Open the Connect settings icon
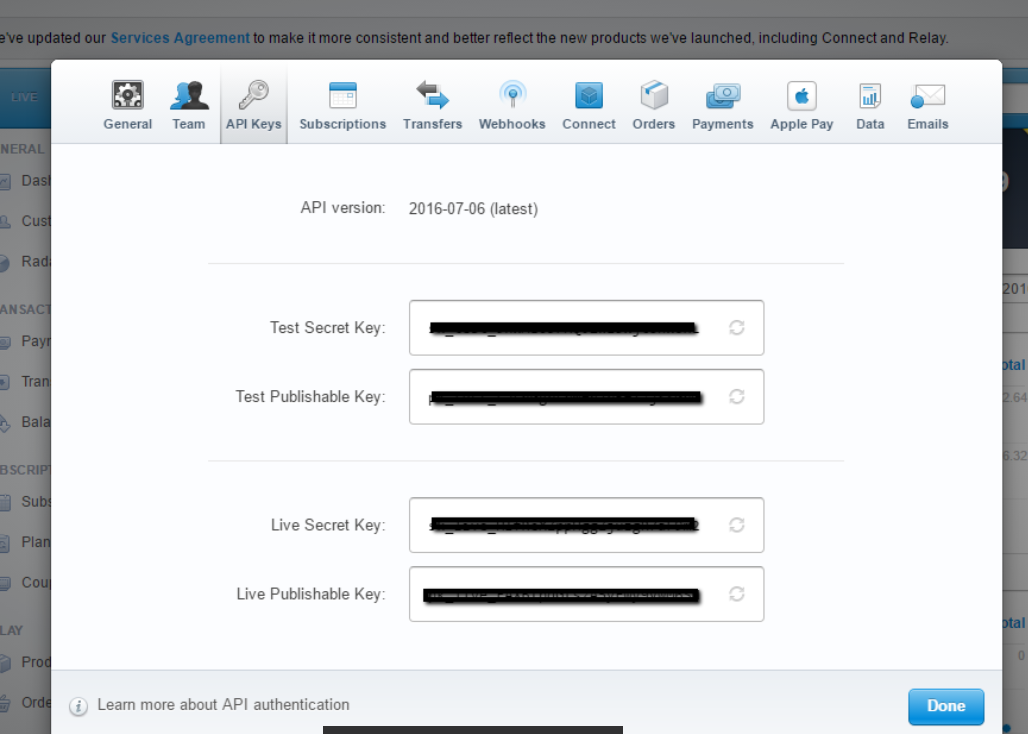This screenshot has width=1028, height=734. (589, 96)
